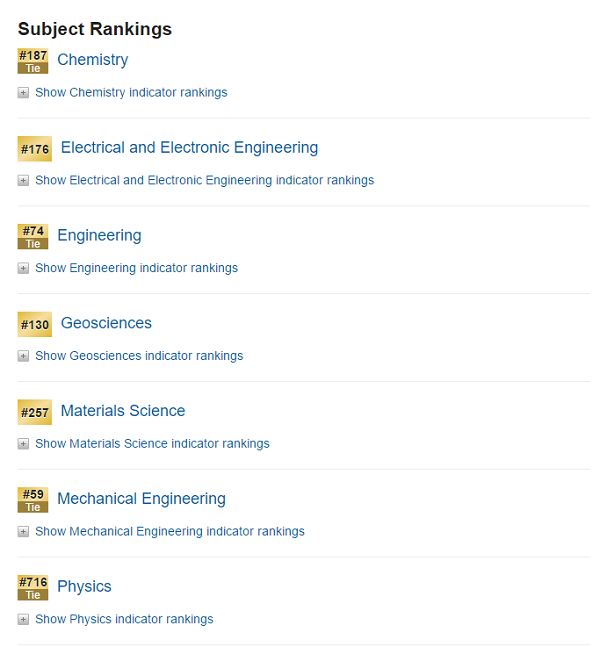The image size is (600, 647).
Task: Expand Electrical and Electronic Engineering plus icon
Action: (23, 181)
